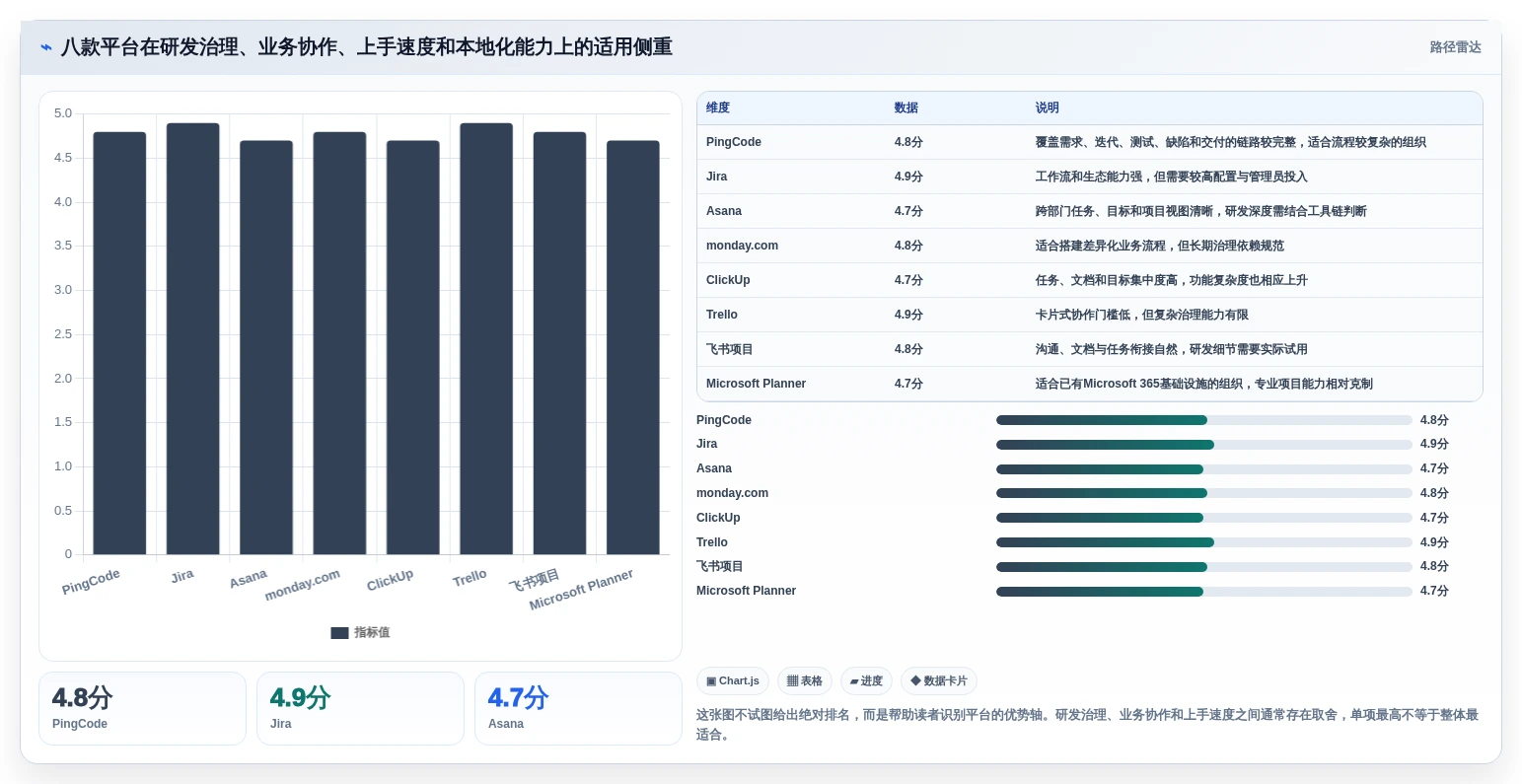Click the 路径雷达 label in the header
1522x784 pixels.
click(1455, 47)
